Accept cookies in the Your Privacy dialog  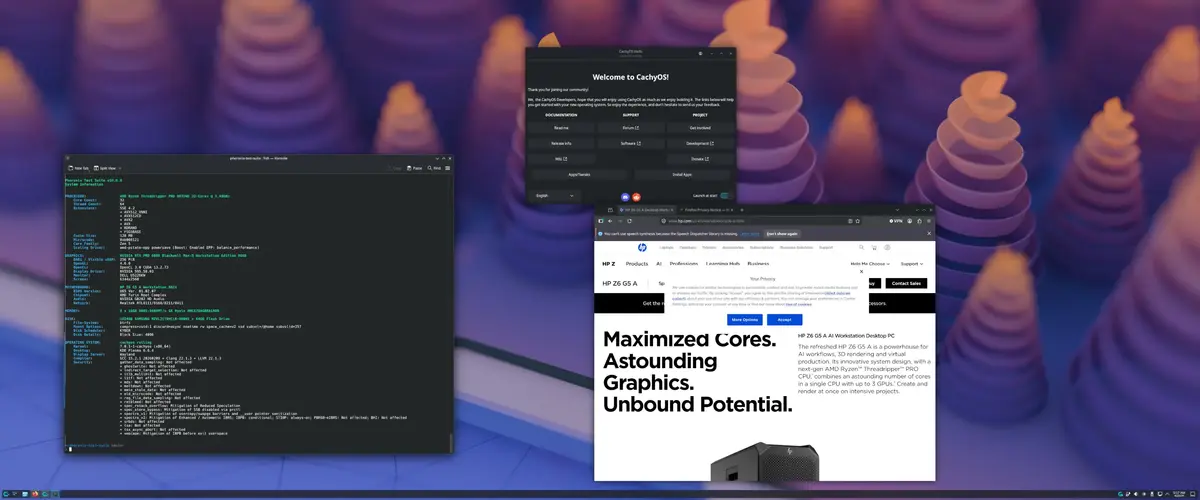point(784,319)
